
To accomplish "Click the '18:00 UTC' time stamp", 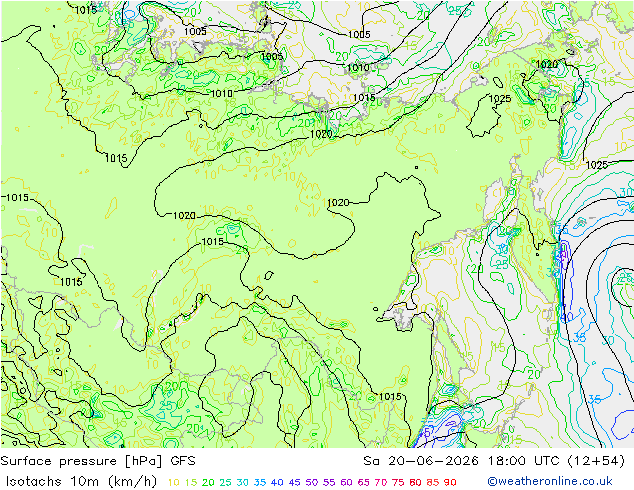I will click(x=523, y=461).
